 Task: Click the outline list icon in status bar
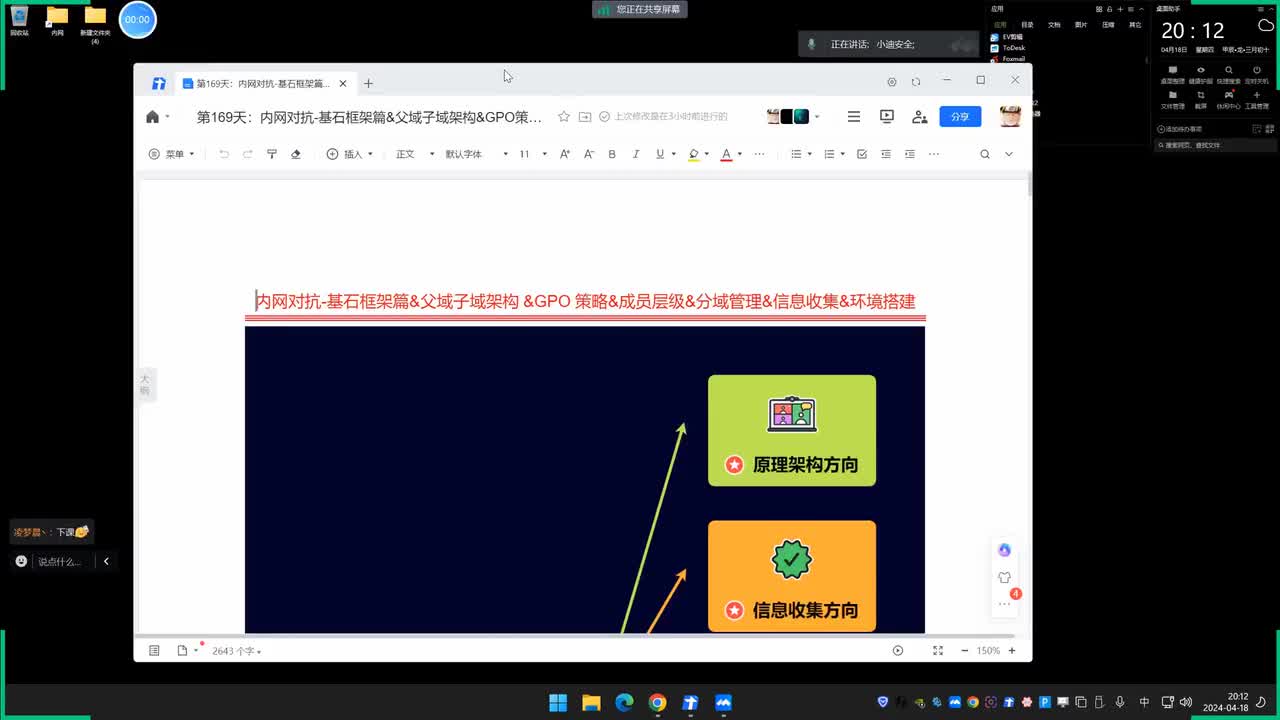click(154, 651)
